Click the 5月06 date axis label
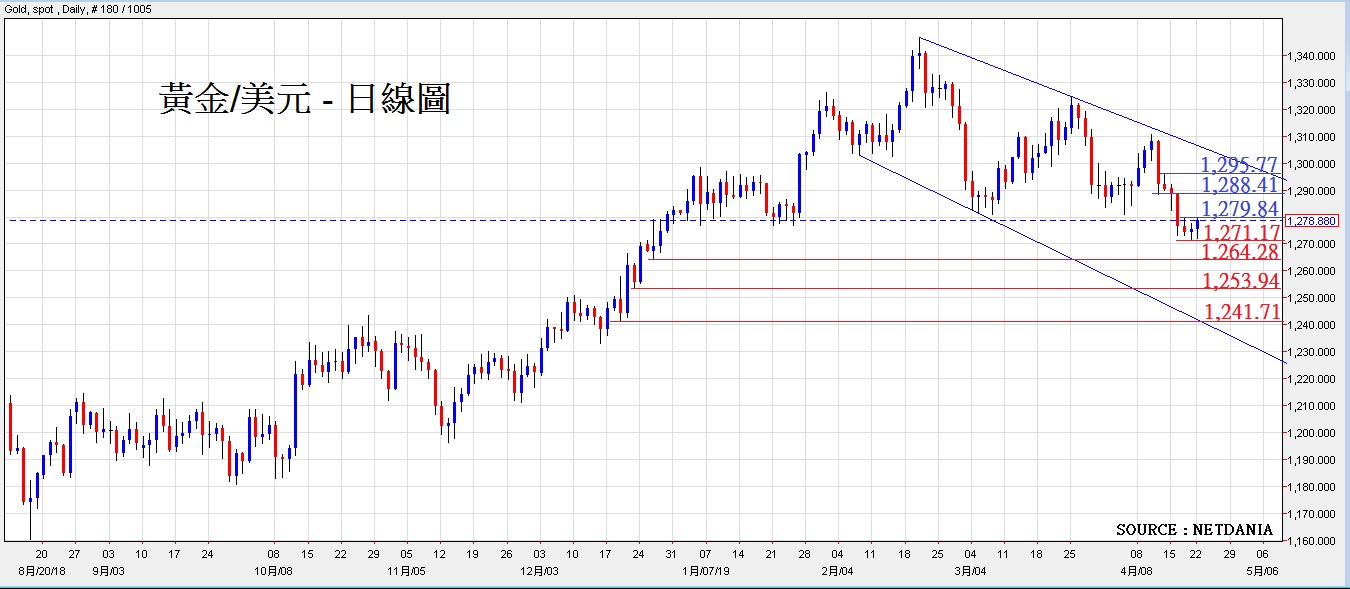 [1262, 570]
